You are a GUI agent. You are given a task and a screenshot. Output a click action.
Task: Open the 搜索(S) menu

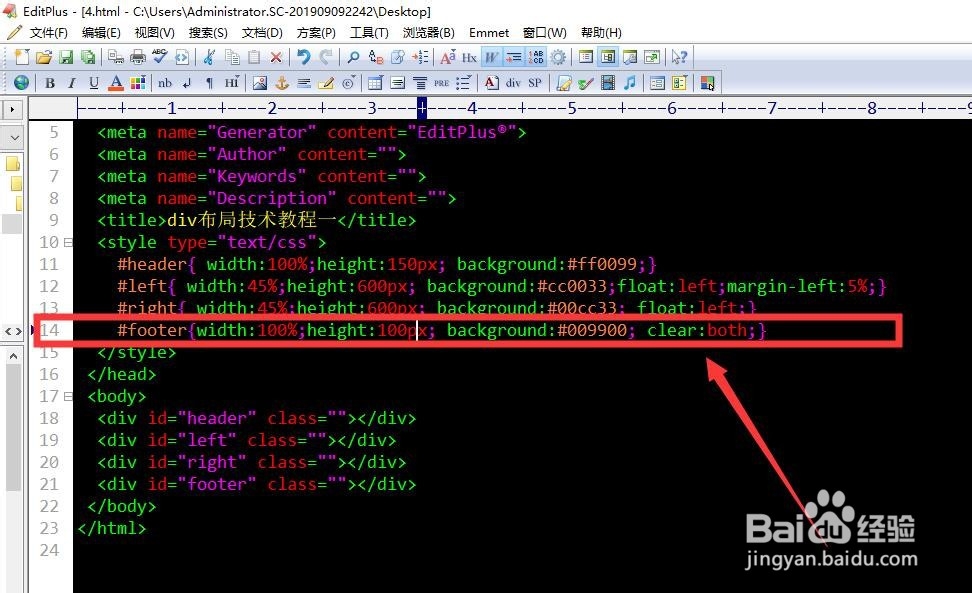click(x=208, y=32)
